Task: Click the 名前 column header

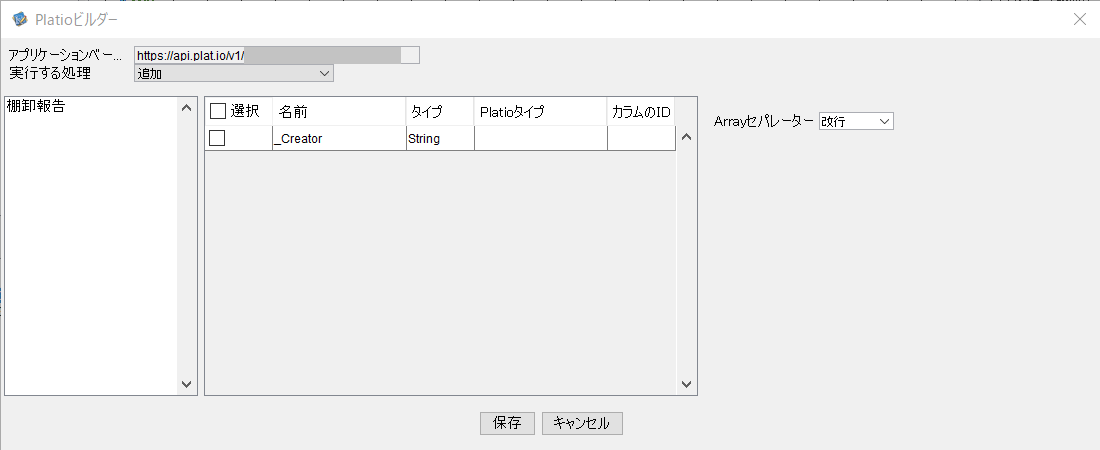Action: tap(340, 112)
